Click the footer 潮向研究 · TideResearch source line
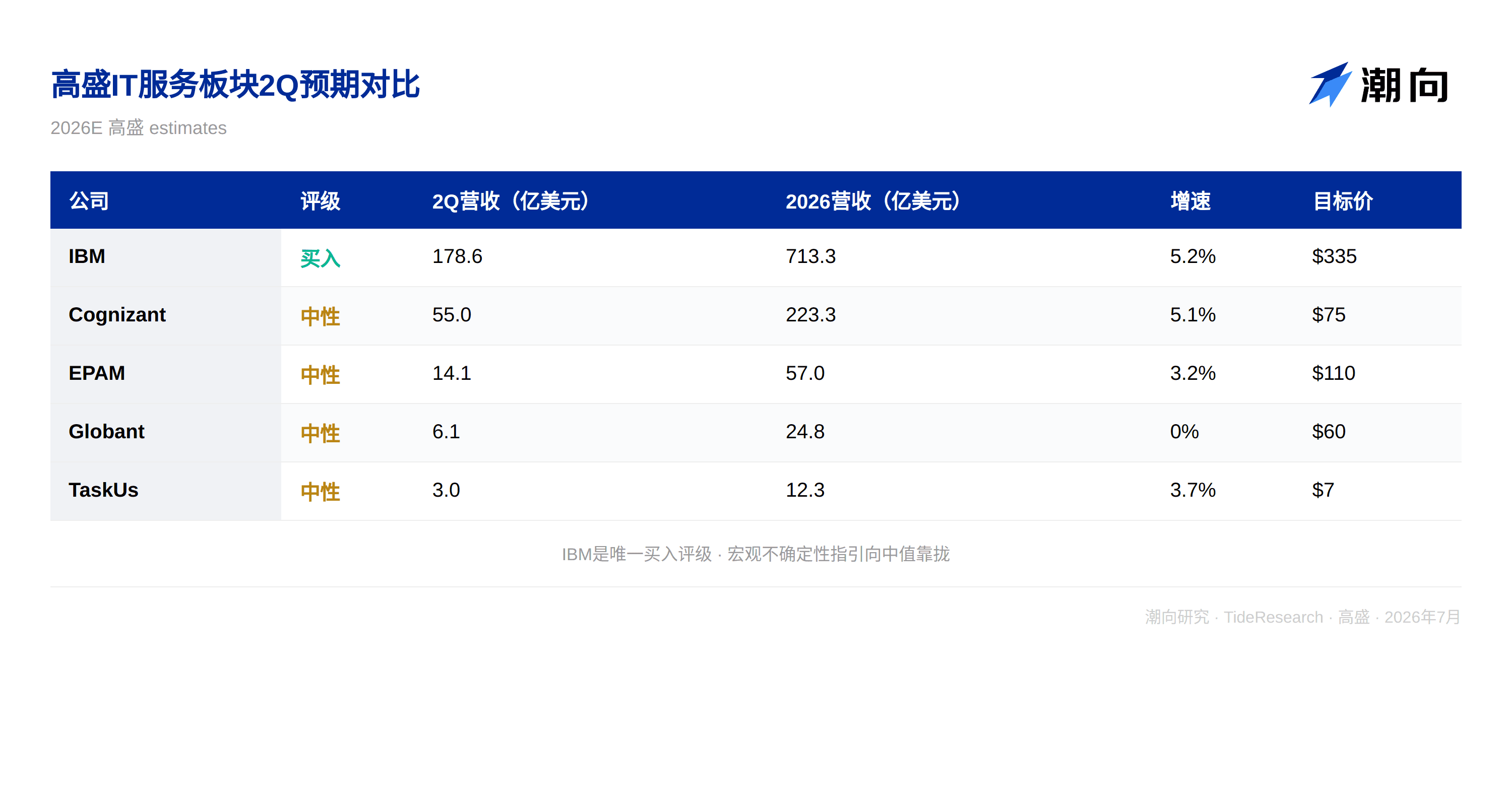Viewport: 1512px width, 806px height. [x=1302, y=617]
